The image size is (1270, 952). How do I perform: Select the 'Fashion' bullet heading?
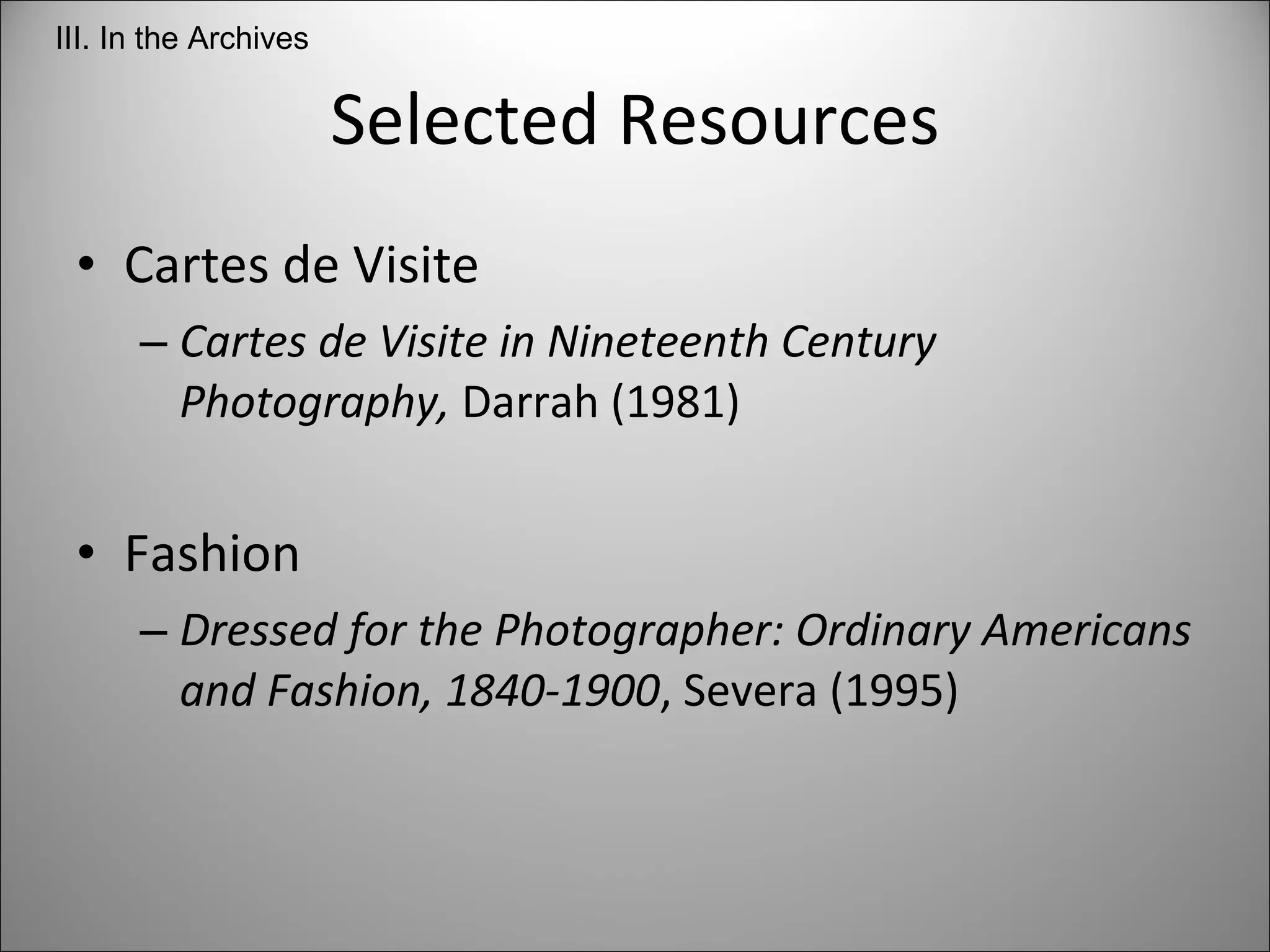212,553
